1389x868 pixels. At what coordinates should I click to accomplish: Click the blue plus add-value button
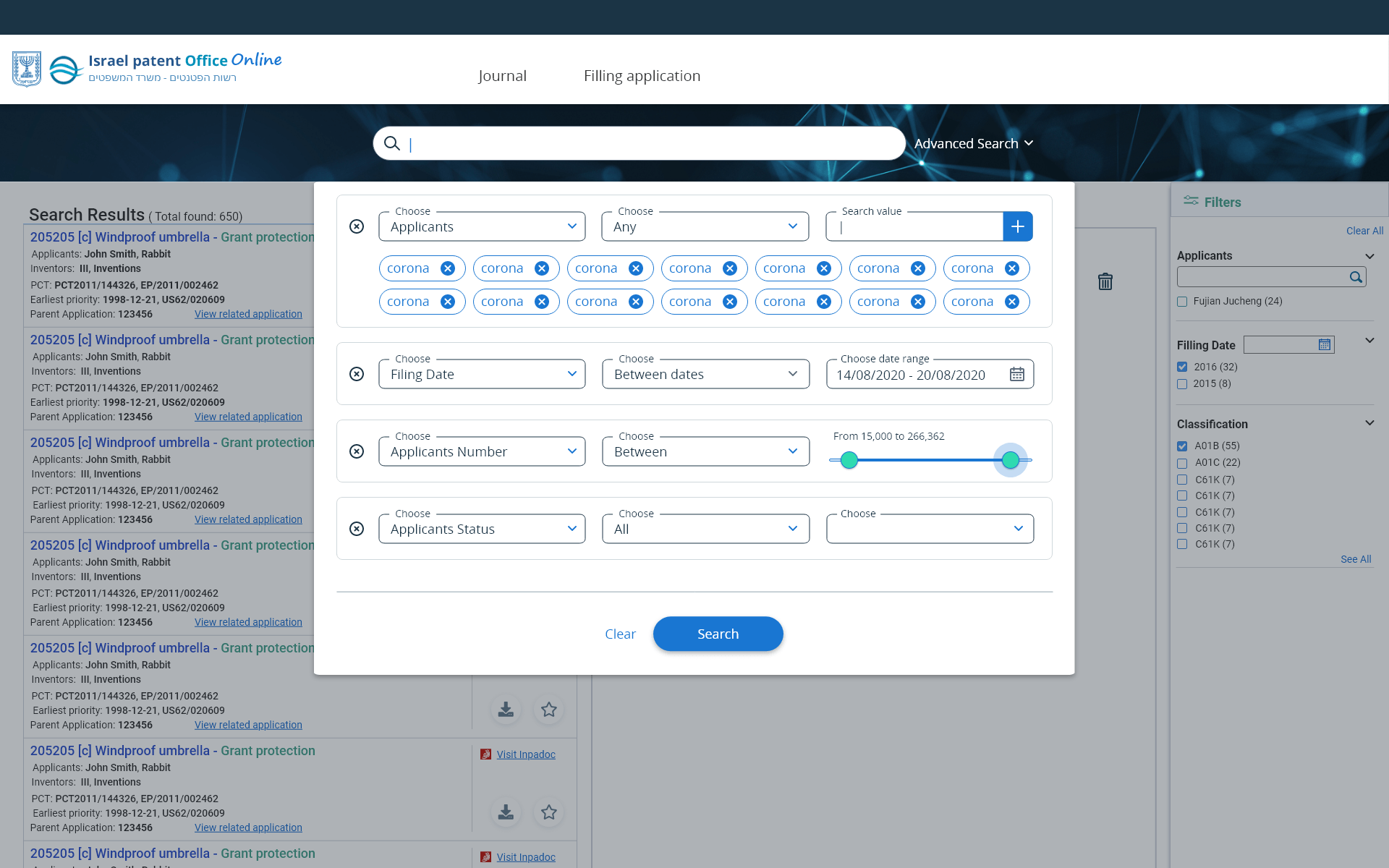click(x=1017, y=226)
